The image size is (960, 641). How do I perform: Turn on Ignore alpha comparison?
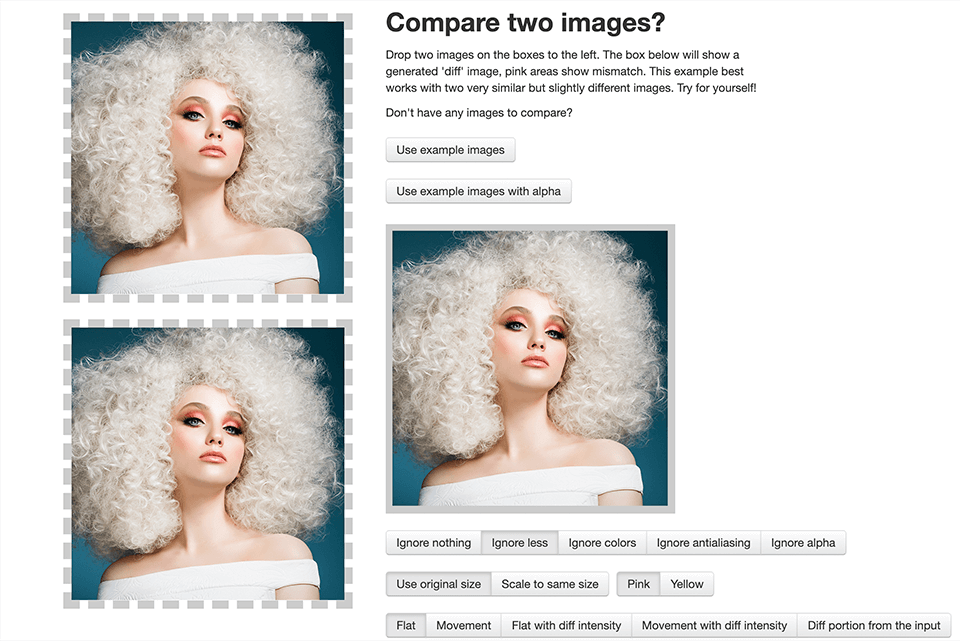point(803,543)
